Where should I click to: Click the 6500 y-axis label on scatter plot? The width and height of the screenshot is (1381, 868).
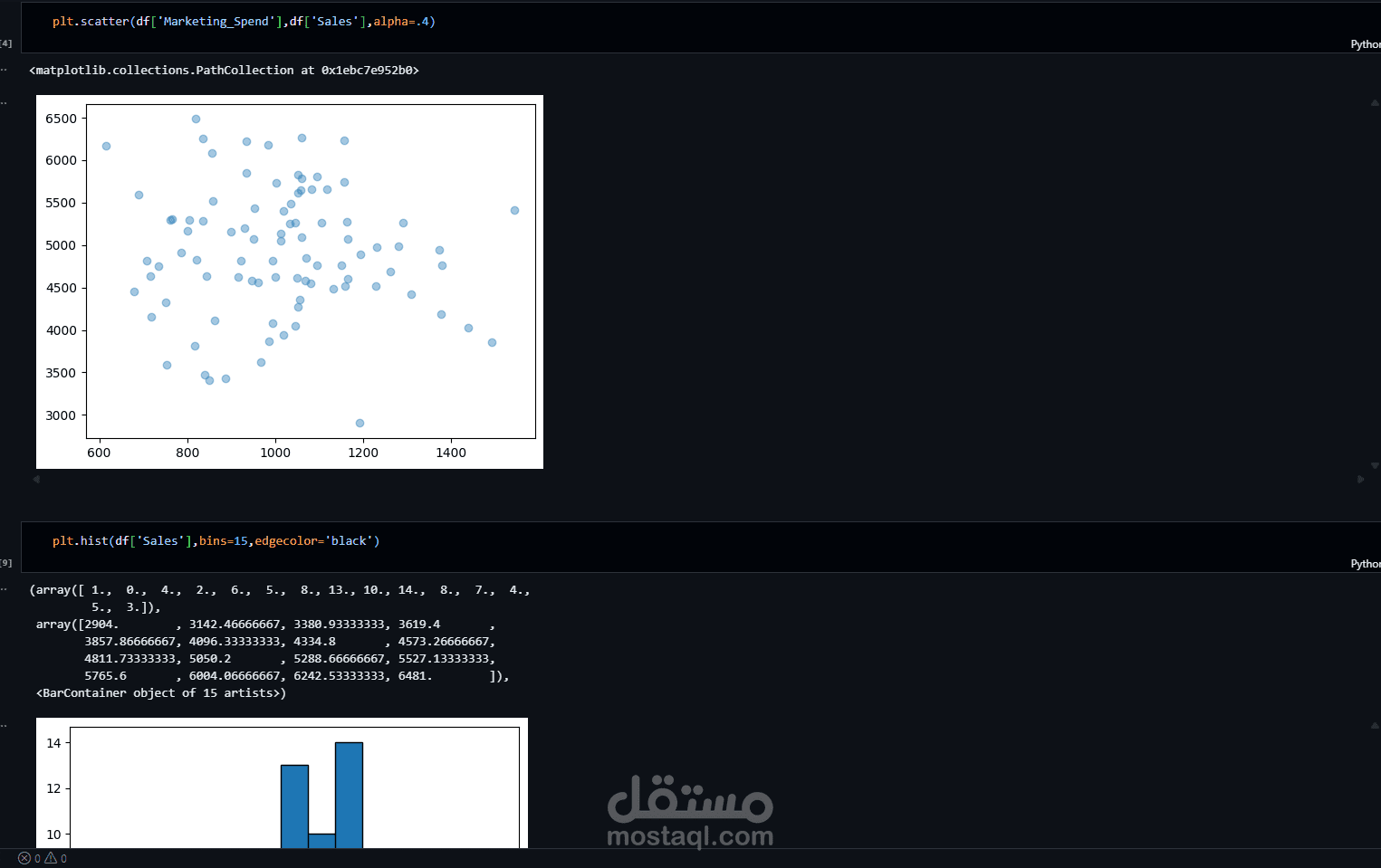point(62,119)
